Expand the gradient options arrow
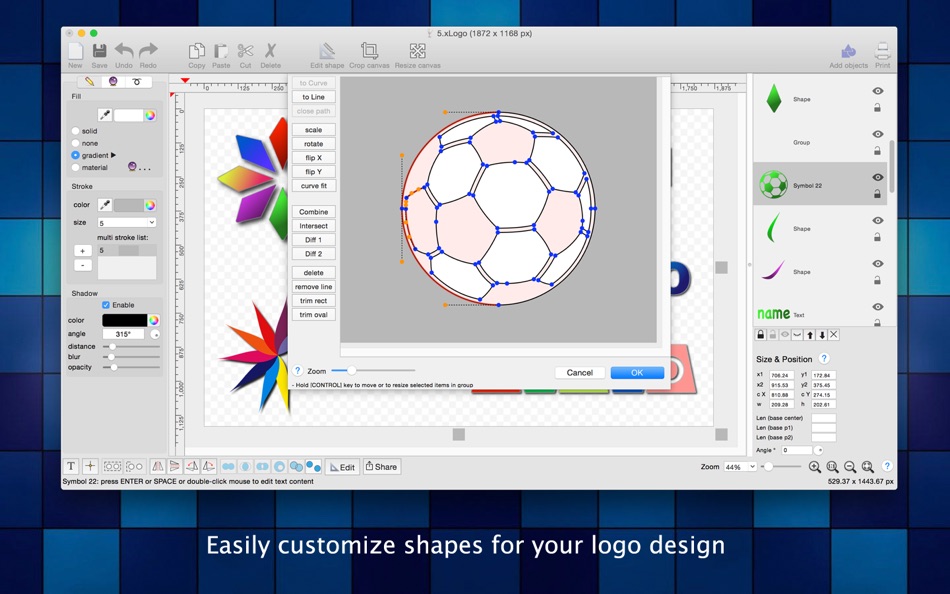This screenshot has width=950, height=594. pos(113,155)
